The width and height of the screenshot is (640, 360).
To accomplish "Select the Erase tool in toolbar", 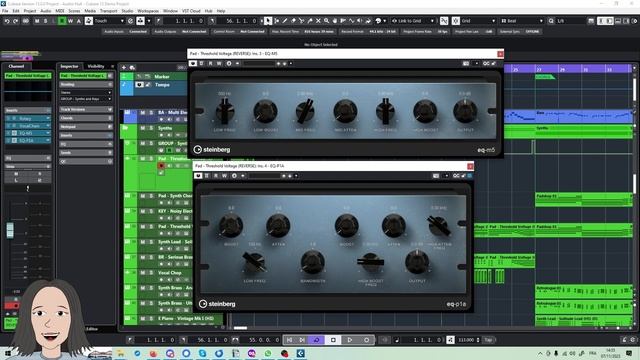I will tap(293, 21).
